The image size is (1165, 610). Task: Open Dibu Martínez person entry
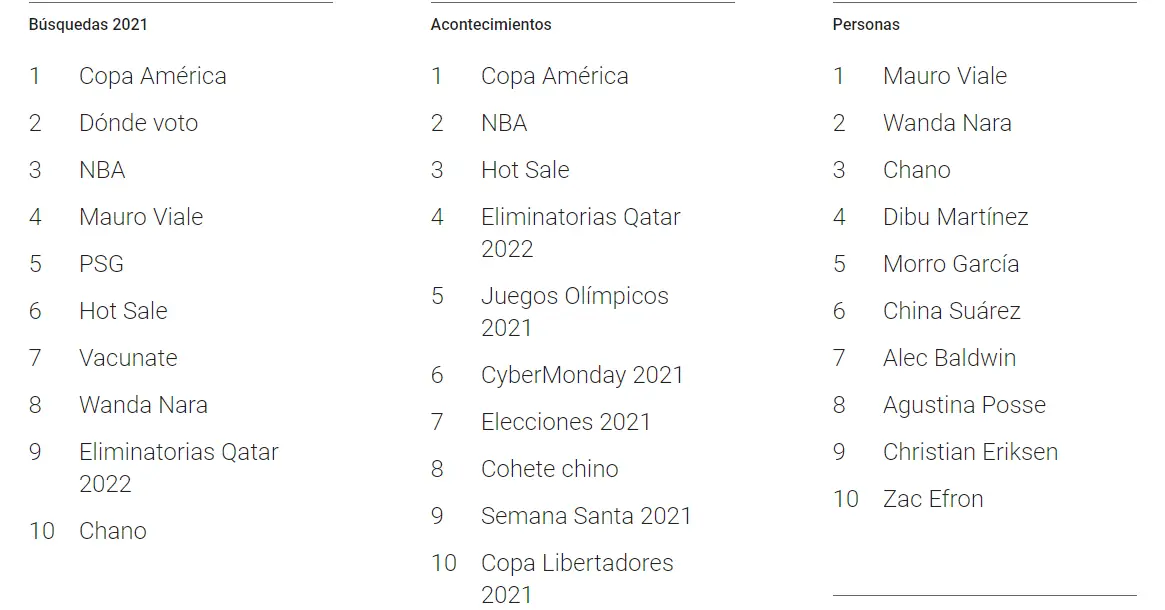coord(955,217)
